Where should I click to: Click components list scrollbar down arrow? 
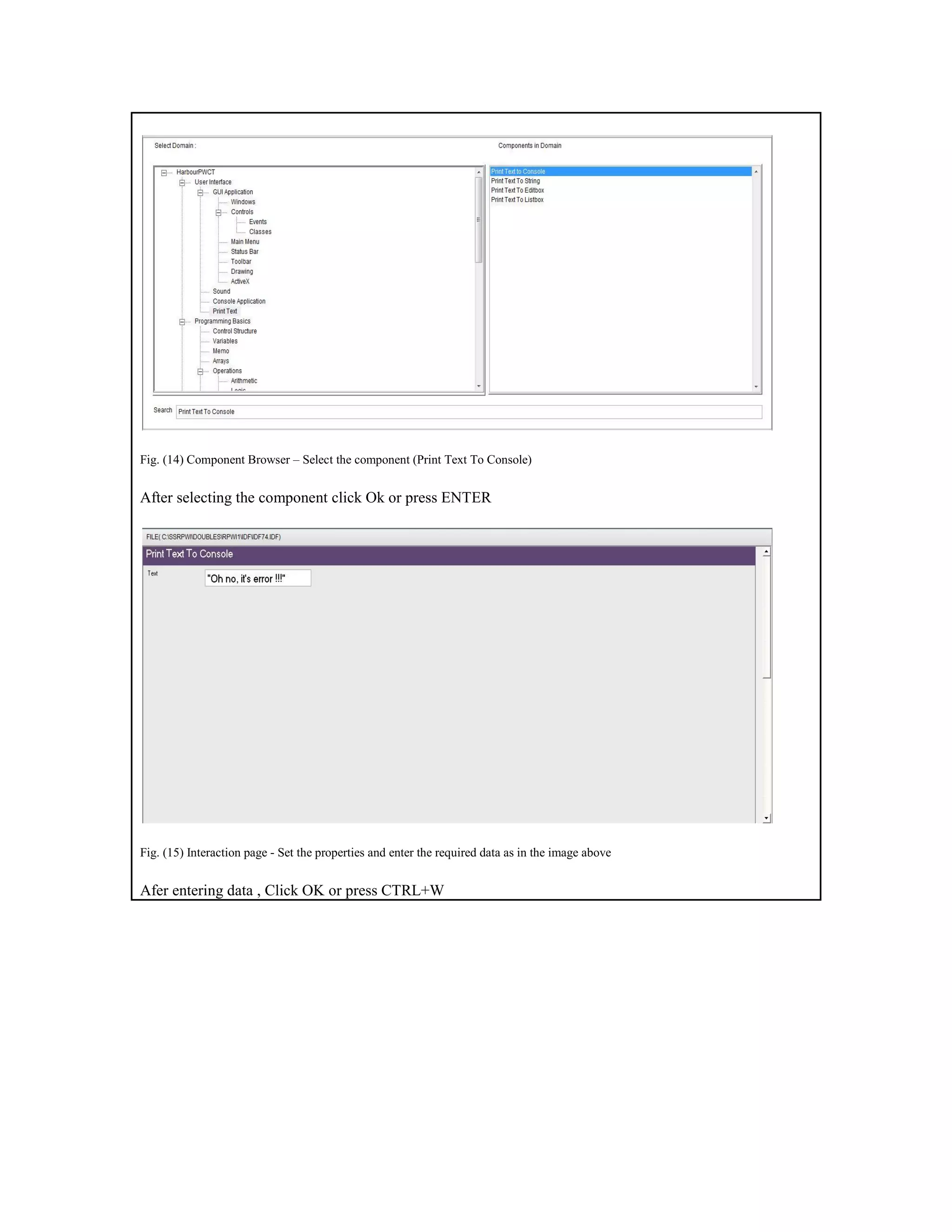756,387
